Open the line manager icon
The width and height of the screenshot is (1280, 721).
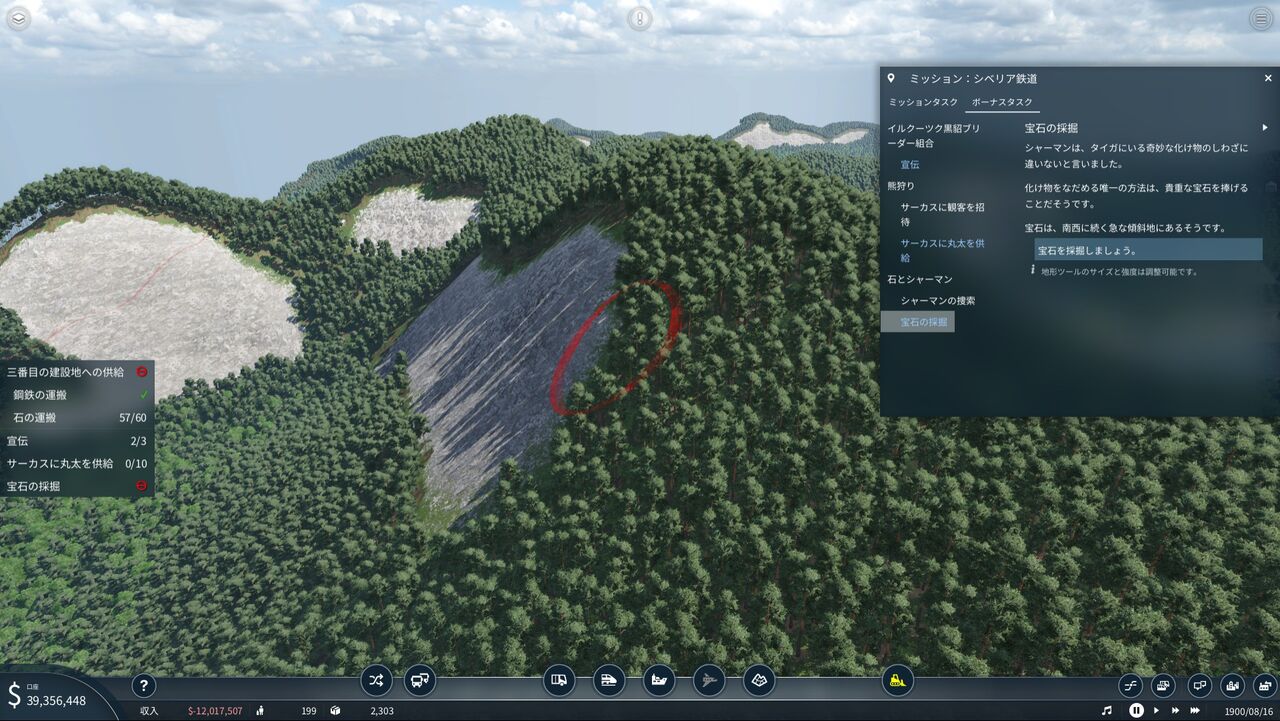(376, 681)
